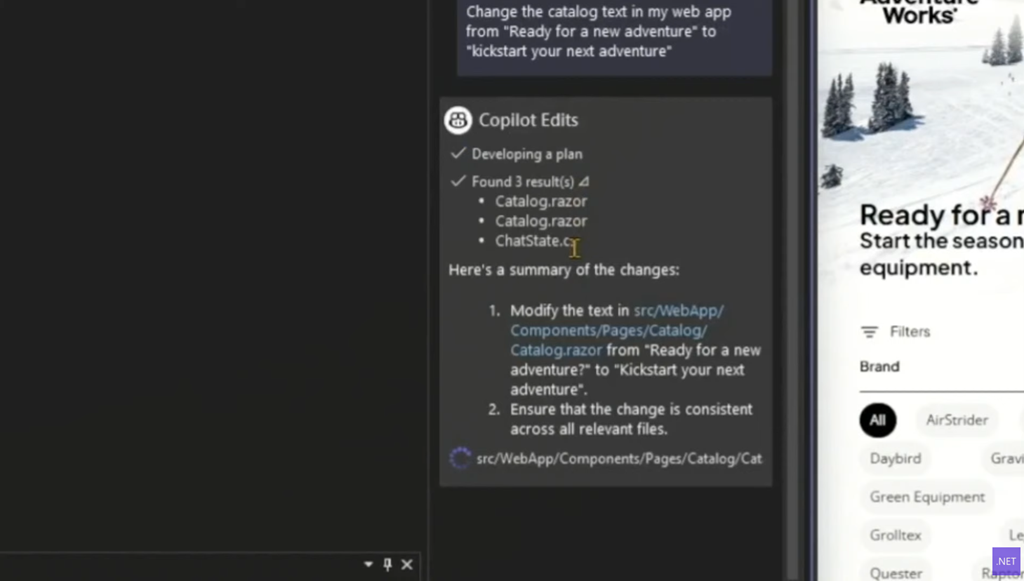1024x581 pixels.
Task: Click the Adventure Works logo
Action: tap(918, 12)
